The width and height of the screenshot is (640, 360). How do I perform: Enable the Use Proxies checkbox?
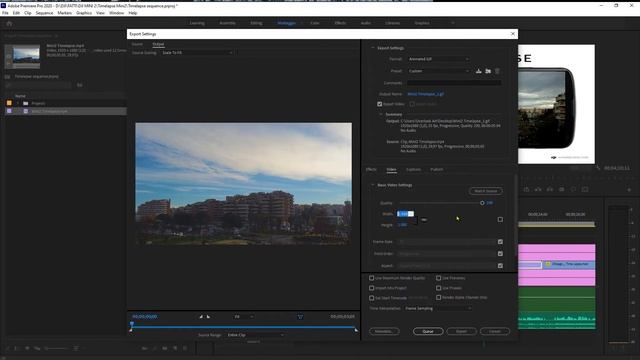click(x=438, y=288)
